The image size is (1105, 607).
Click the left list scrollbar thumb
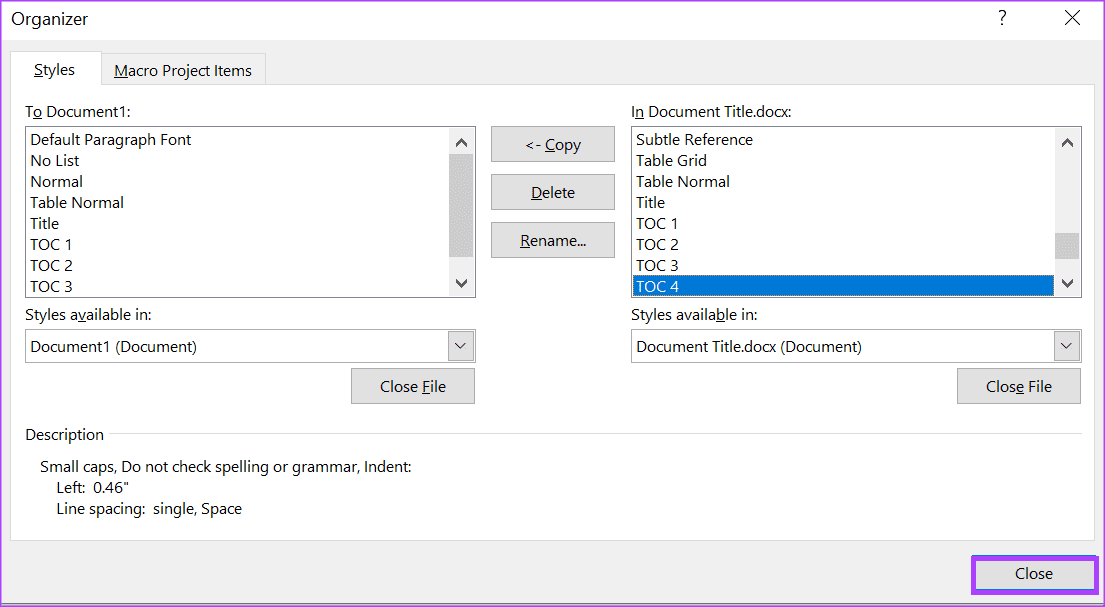click(460, 205)
